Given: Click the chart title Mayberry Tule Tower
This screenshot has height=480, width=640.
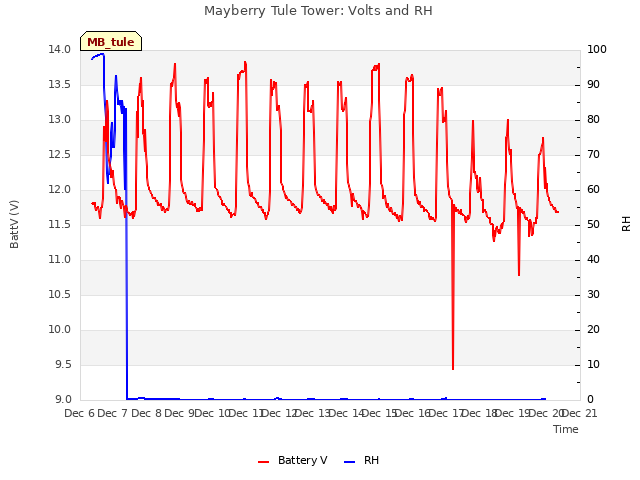Looking at the screenshot, I should pos(318,10).
